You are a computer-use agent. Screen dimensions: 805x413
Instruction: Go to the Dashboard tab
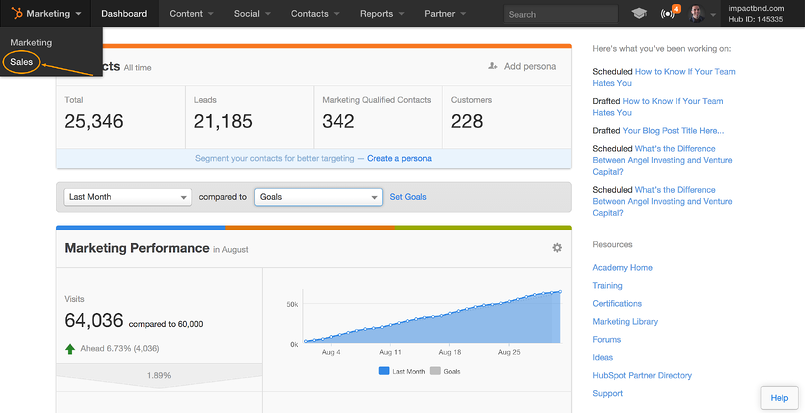pos(124,14)
